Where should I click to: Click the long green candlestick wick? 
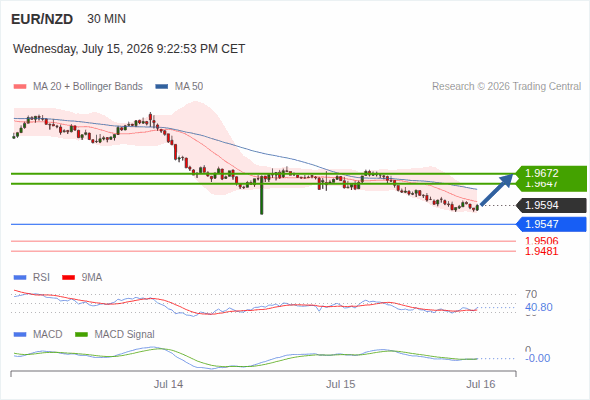pyautogui.click(x=262, y=196)
